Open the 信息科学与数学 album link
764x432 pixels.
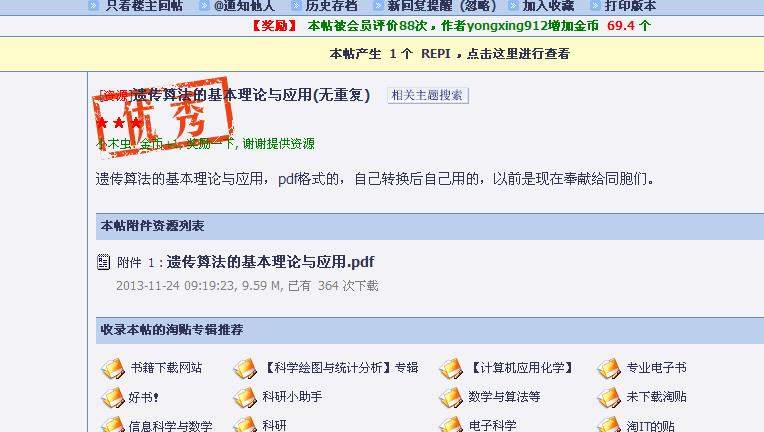pyautogui.click(x=171, y=426)
